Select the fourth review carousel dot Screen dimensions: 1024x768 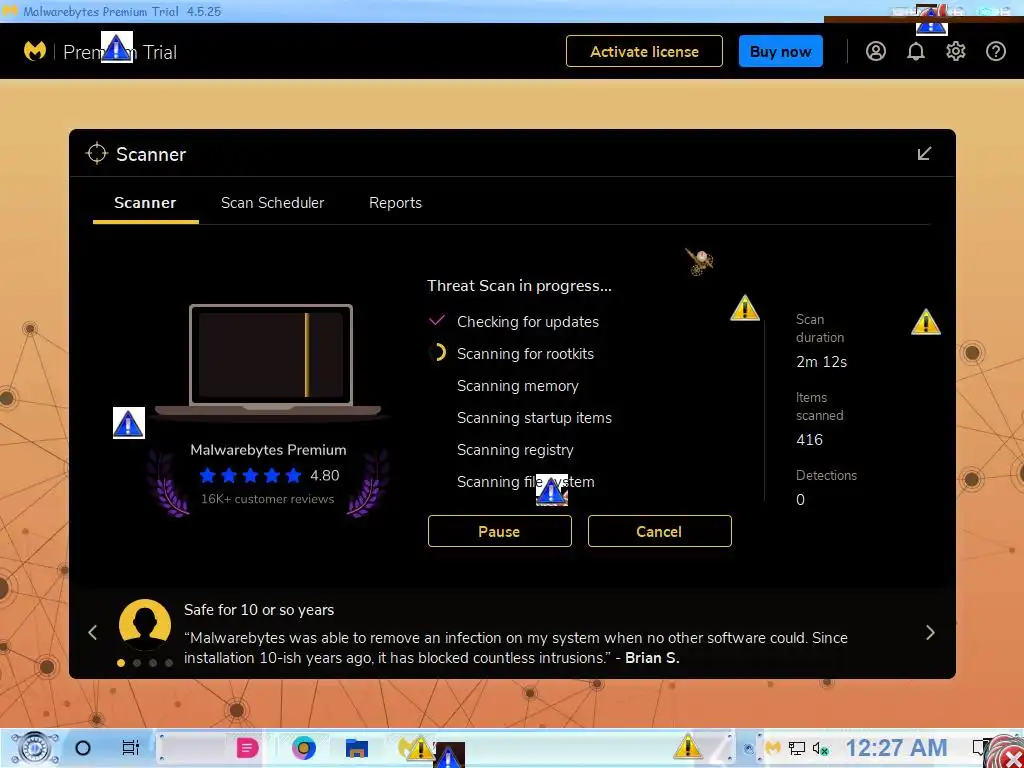tap(168, 663)
